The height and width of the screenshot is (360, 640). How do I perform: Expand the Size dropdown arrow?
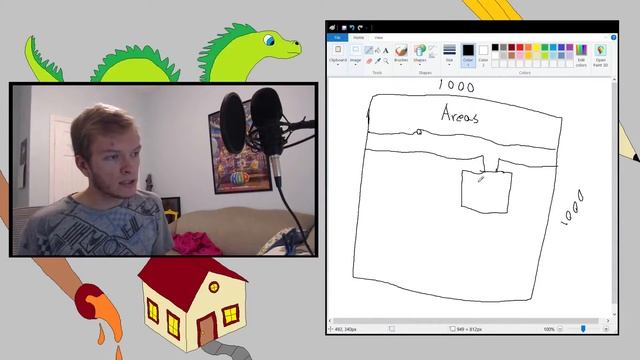[x=449, y=64]
